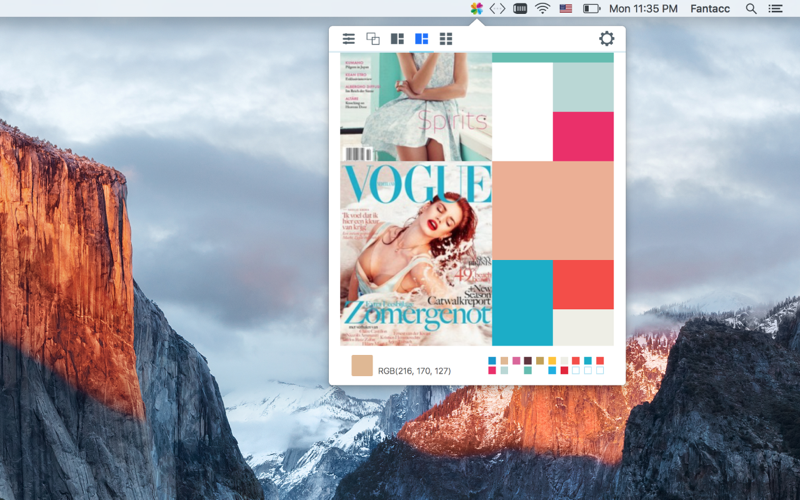Screen dimensions: 800x500
Task: Choose the small off-white history swatch
Action: [564, 361]
